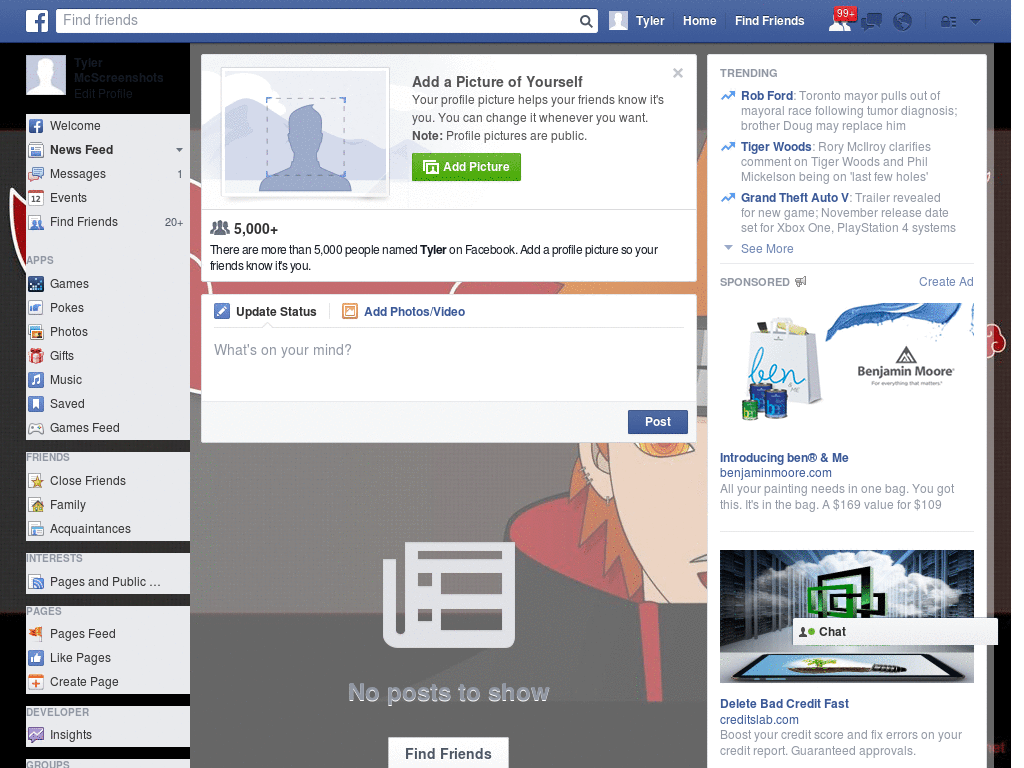Screen dimensions: 1024x768
Task: Click the creditslab.com link
Action: point(759,720)
